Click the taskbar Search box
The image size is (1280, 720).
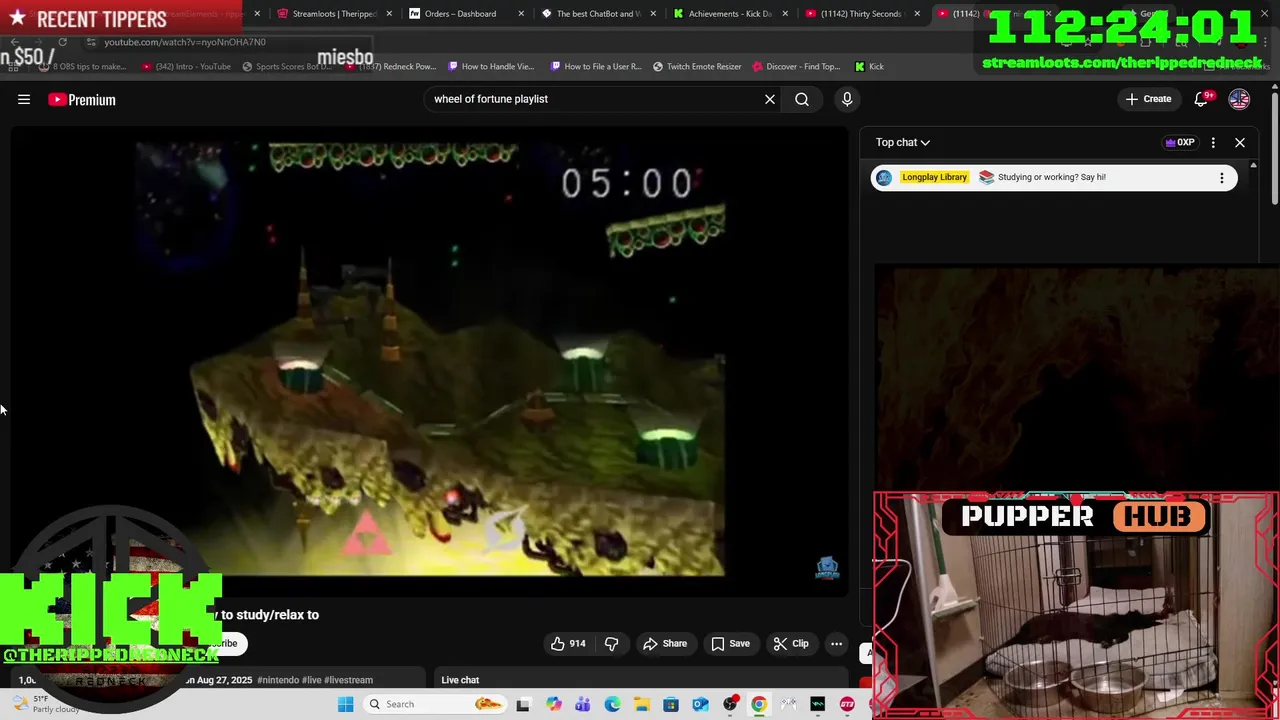tap(434, 704)
